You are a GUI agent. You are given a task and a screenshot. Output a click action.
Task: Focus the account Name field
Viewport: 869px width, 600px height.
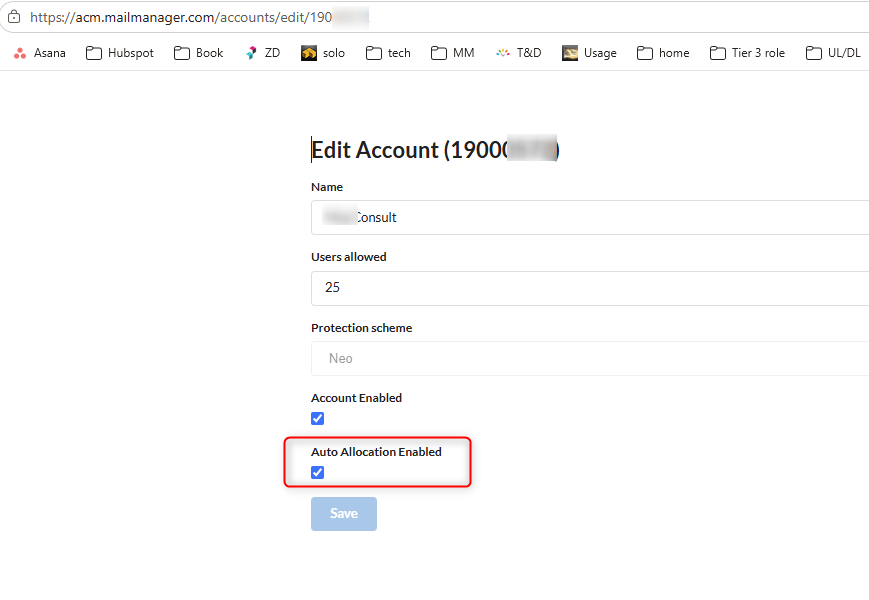pos(590,217)
